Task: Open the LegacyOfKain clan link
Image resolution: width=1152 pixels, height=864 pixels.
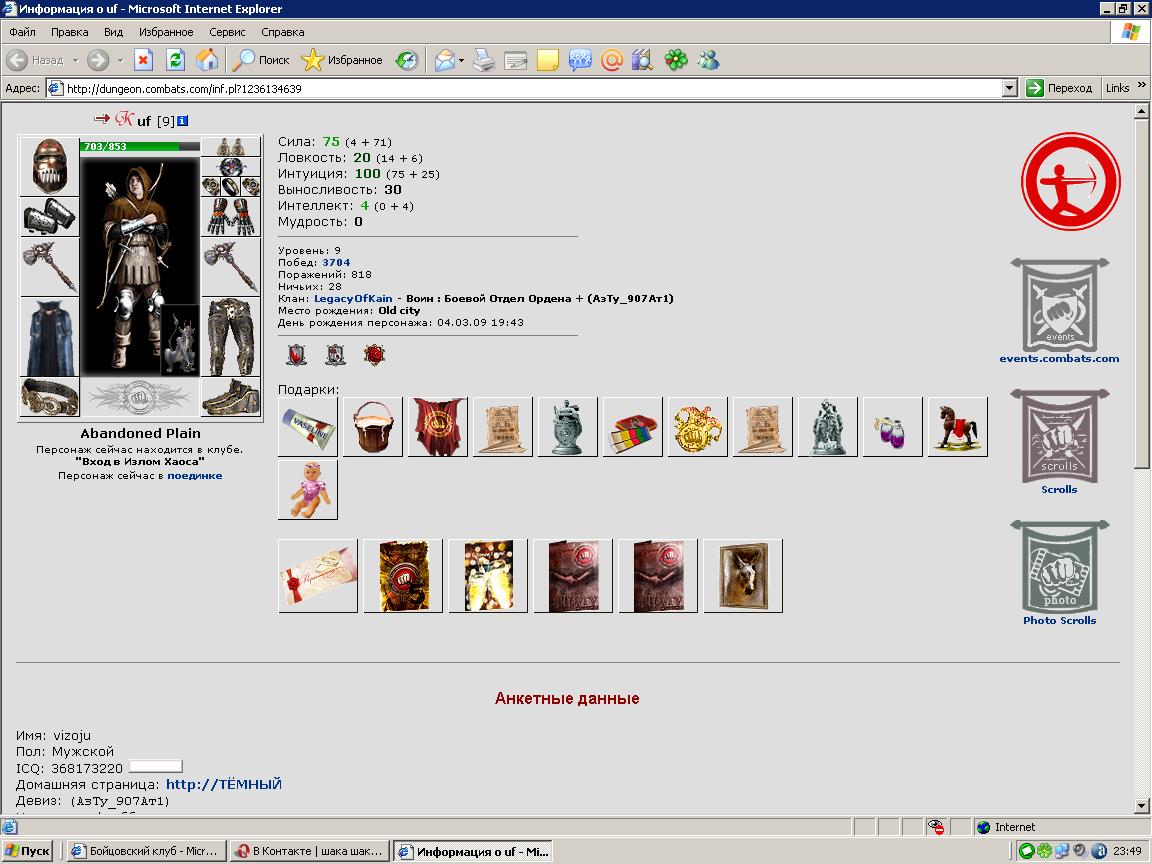Action: tap(353, 298)
